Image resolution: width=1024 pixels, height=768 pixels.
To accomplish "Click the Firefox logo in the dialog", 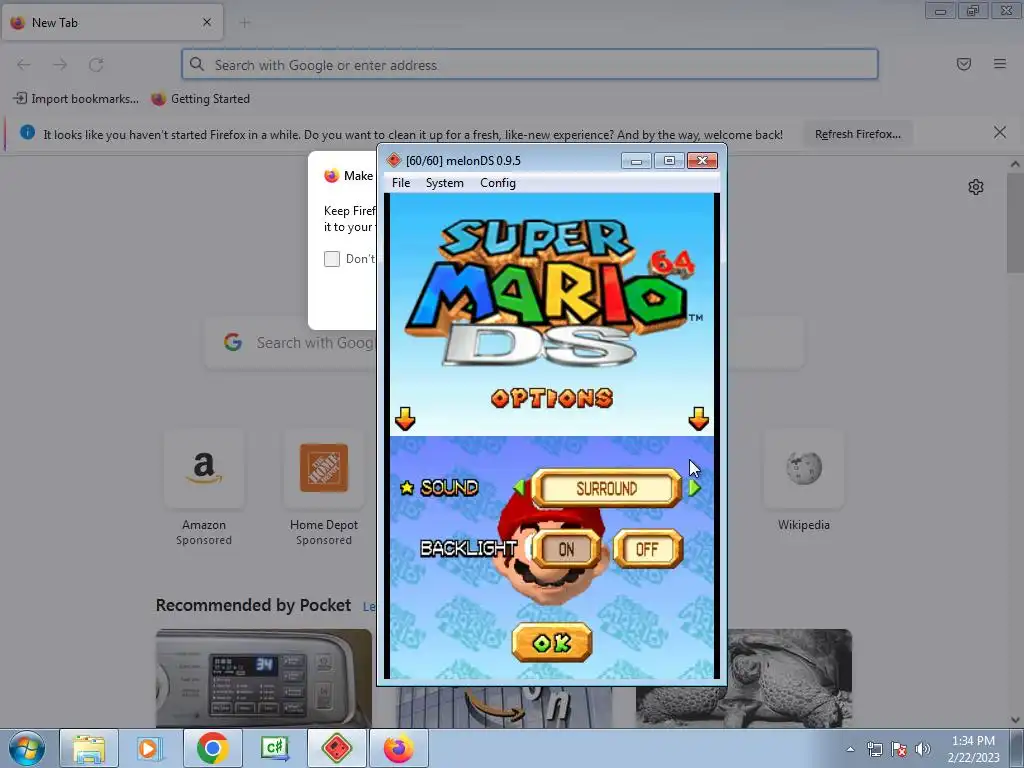I will coord(332,175).
